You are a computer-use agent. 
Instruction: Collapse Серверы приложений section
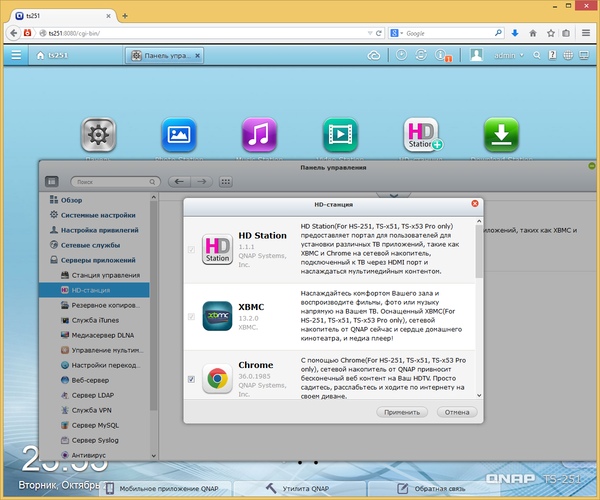pyautogui.click(x=93, y=260)
